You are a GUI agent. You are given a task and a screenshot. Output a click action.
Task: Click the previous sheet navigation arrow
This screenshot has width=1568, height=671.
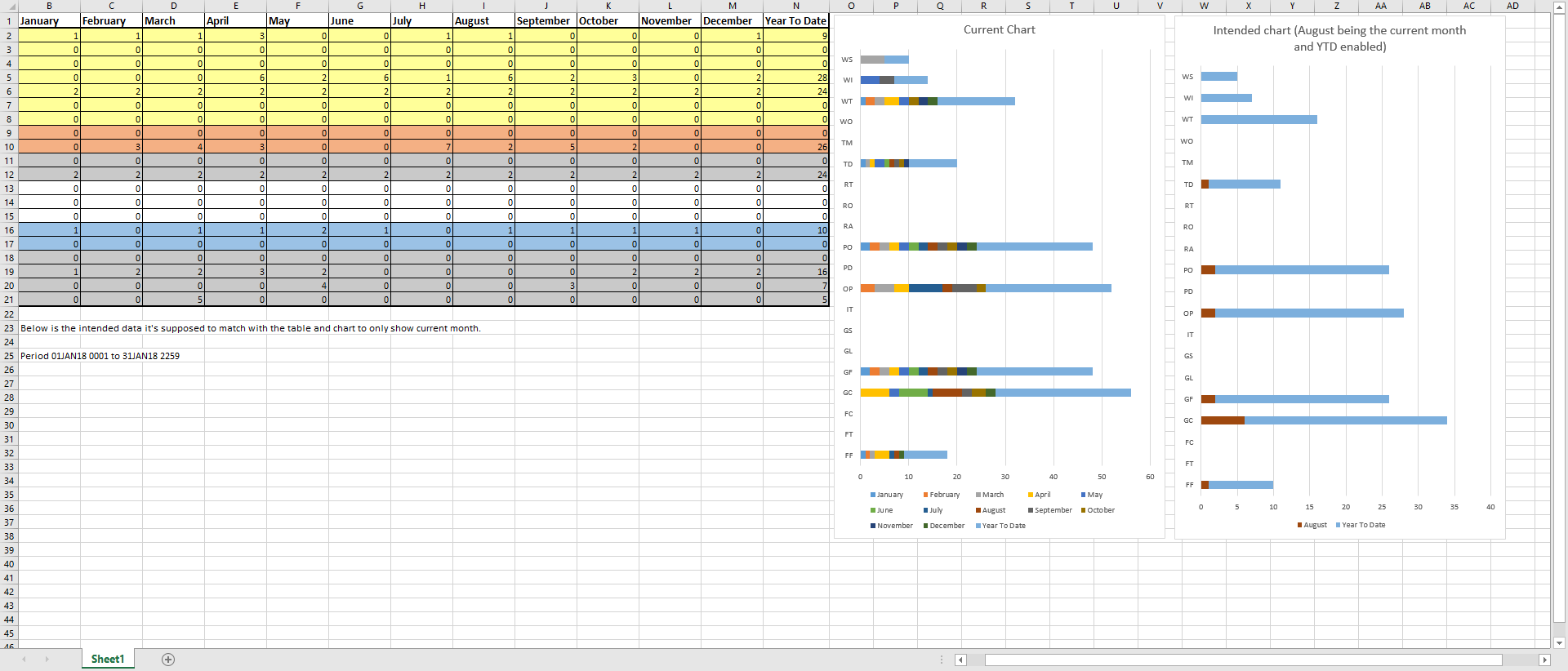(x=24, y=659)
